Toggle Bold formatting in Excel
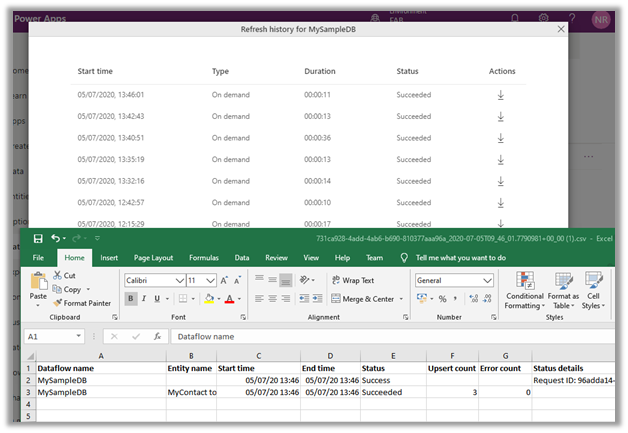The height and width of the screenshot is (433, 628). (x=130, y=298)
